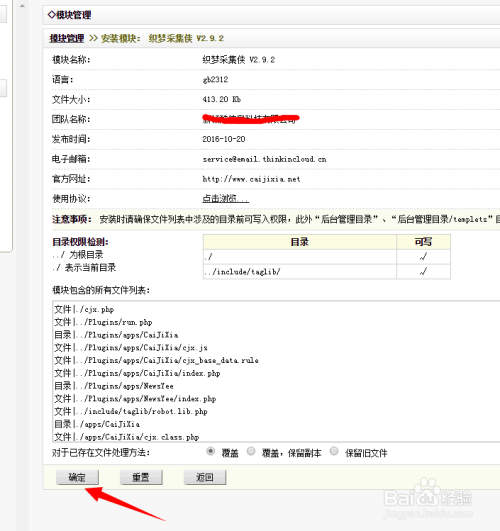The height and width of the screenshot is (531, 500).
Task: Click the 目录 table column header
Action: click(x=300, y=242)
